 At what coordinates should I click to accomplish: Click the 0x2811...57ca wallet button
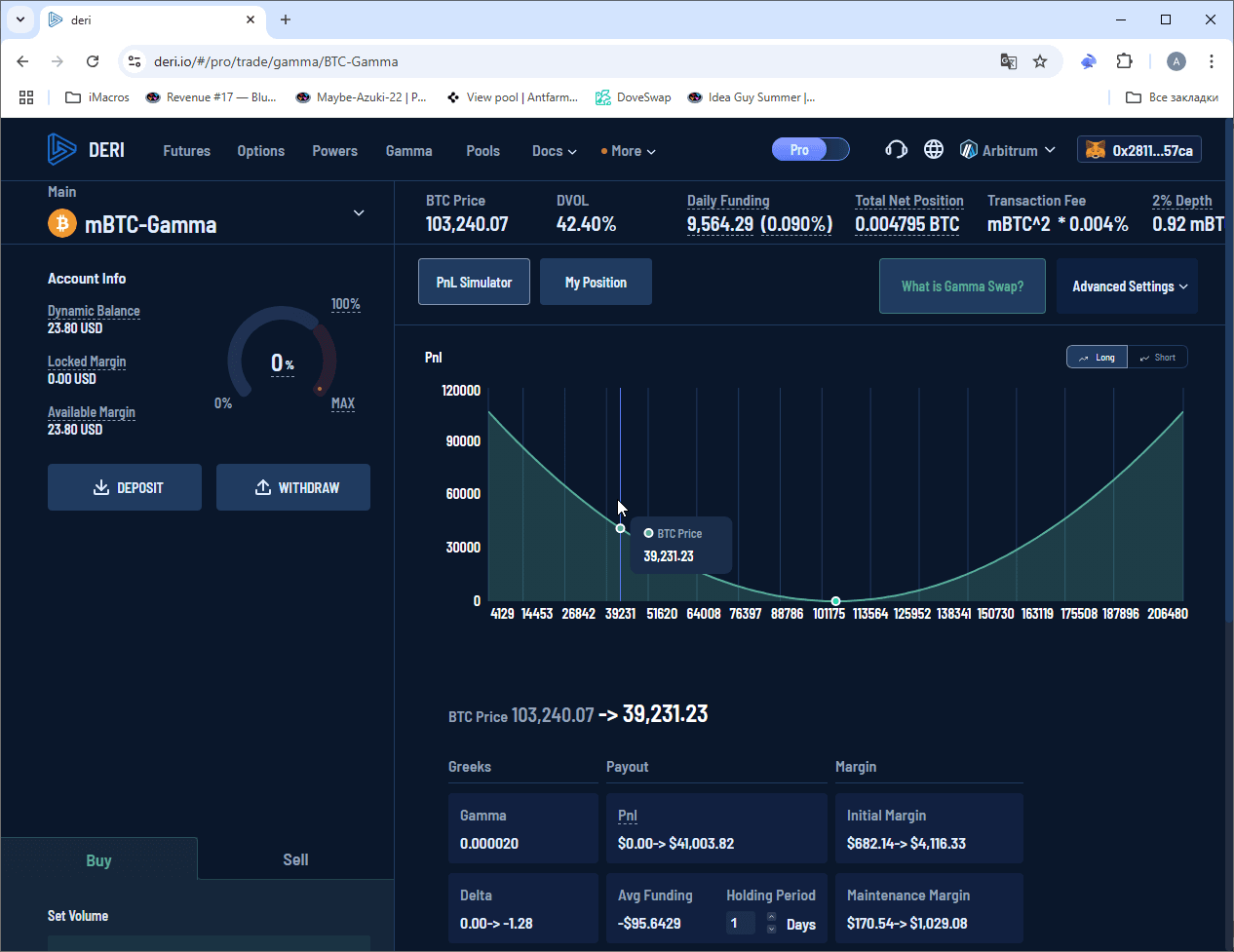point(1139,150)
